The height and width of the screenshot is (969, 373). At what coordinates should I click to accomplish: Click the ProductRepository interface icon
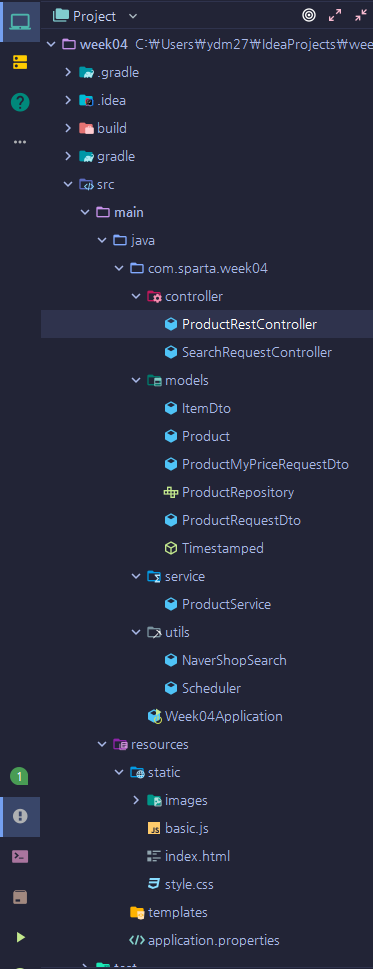[170, 493]
